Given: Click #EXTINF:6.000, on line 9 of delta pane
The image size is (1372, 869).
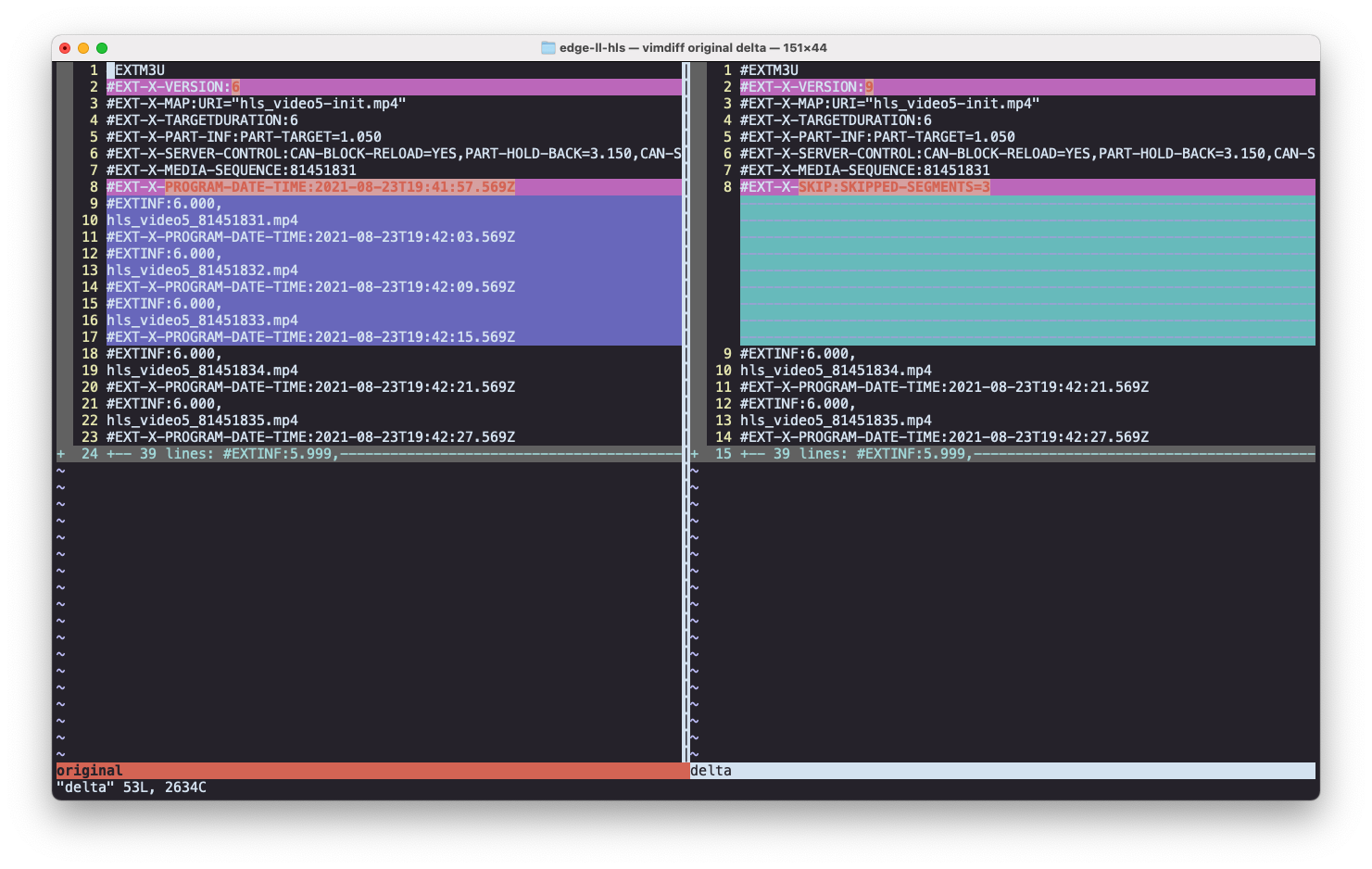Looking at the screenshot, I should [798, 354].
